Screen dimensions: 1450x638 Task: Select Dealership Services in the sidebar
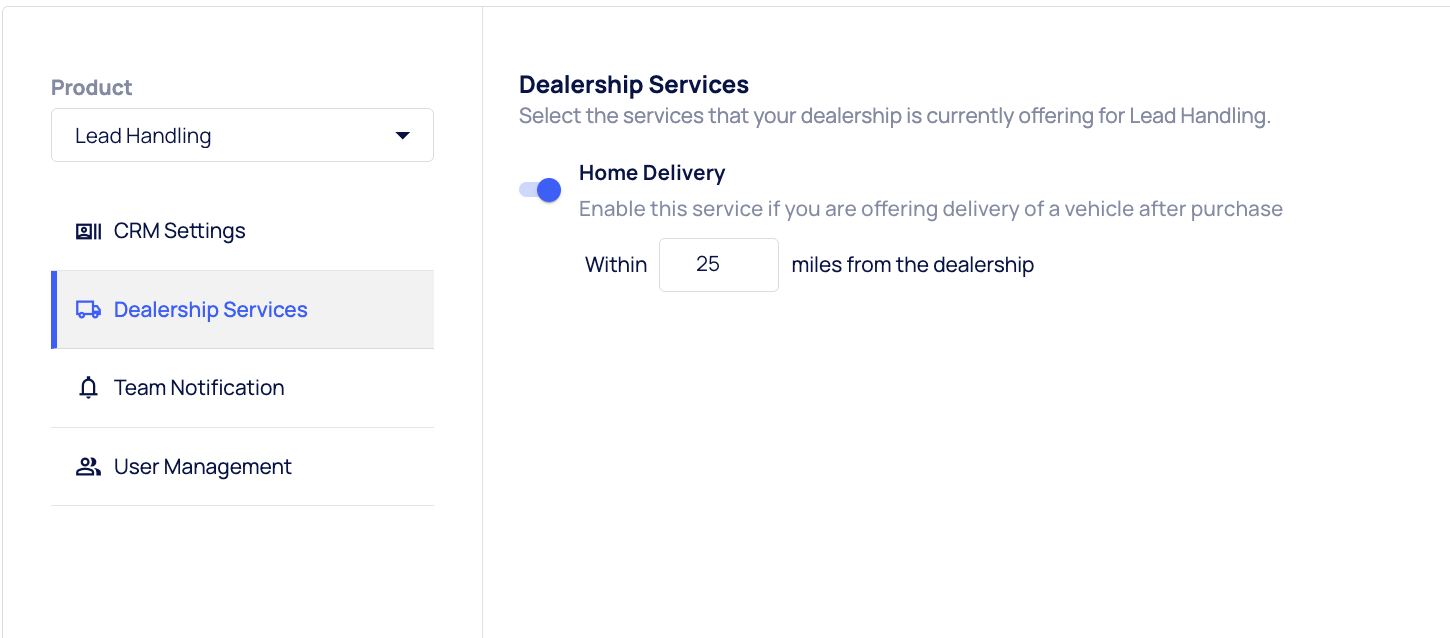[210, 310]
